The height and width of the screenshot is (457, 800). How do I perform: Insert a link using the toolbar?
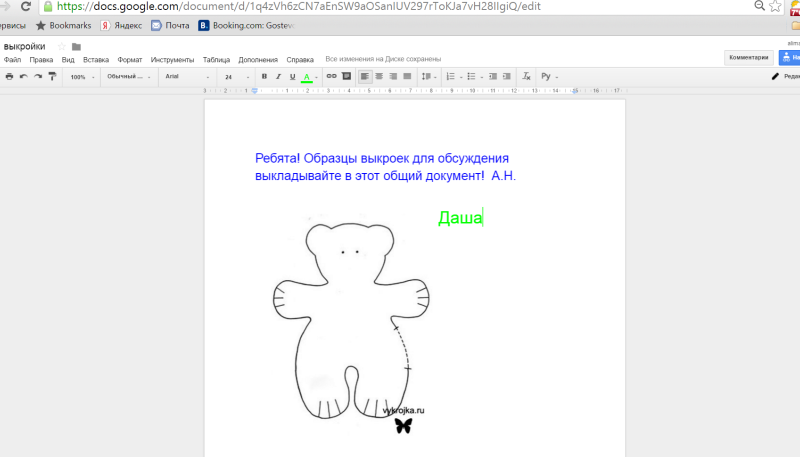pos(331,76)
